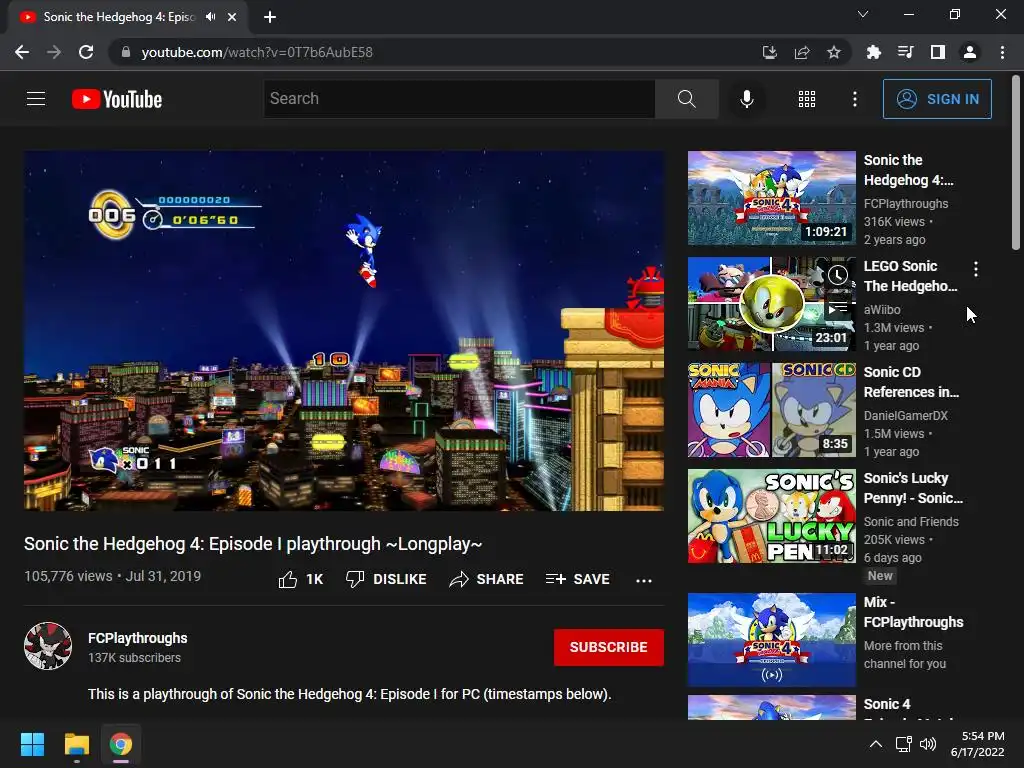Dislike the video
The width and height of the screenshot is (1024, 768).
386,579
